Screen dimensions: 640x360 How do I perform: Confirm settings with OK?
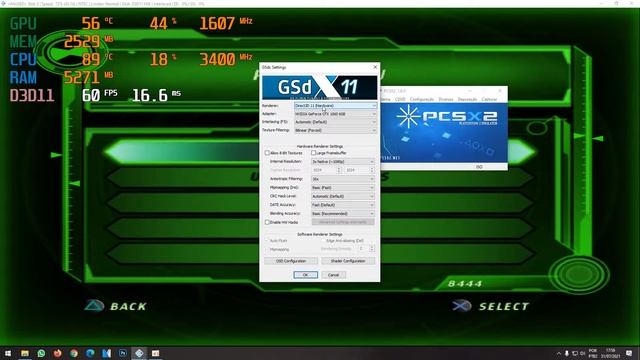(x=305, y=275)
